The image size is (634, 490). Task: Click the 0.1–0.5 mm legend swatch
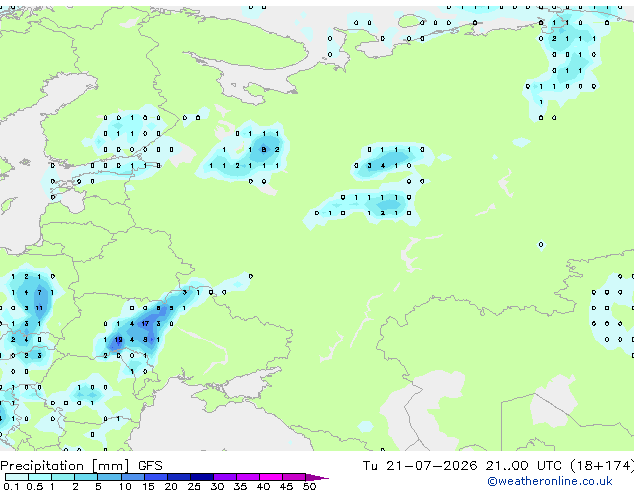tap(17, 477)
